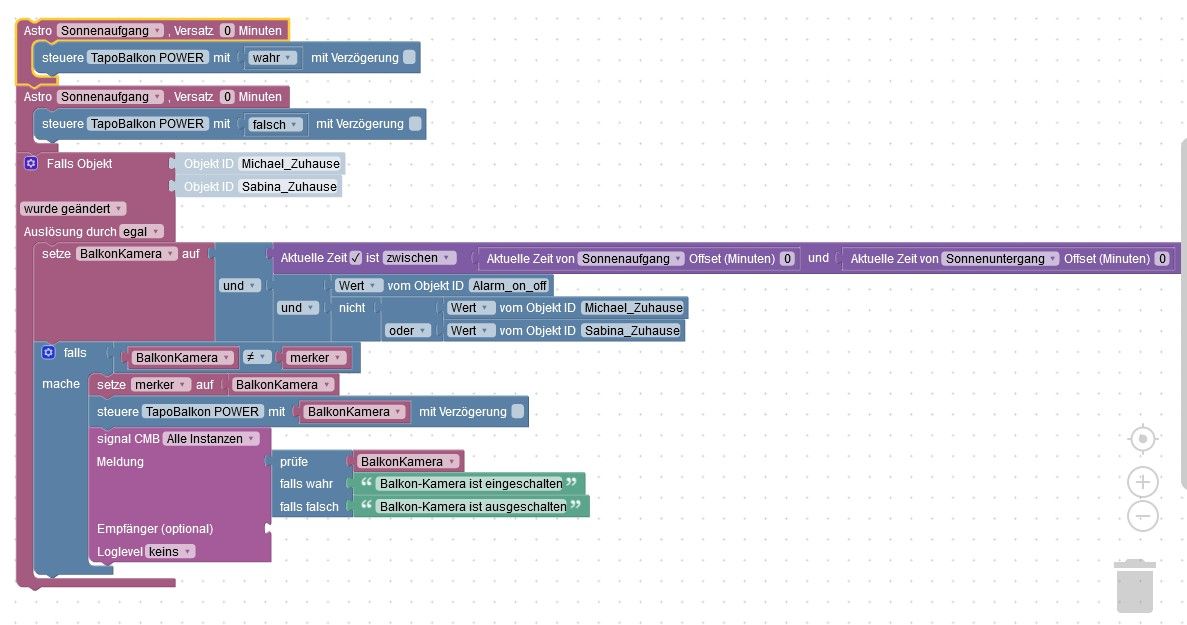Open Sonnenaufgang dropdown in first Astro block
Image resolution: width=1187 pixels, height=625 pixels.
[x=110, y=30]
